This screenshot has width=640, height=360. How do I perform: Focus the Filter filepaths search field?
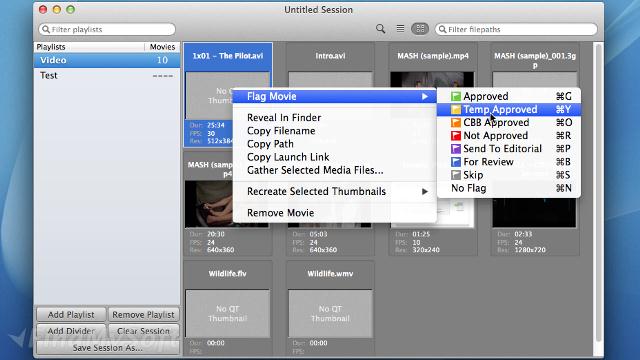tap(516, 29)
